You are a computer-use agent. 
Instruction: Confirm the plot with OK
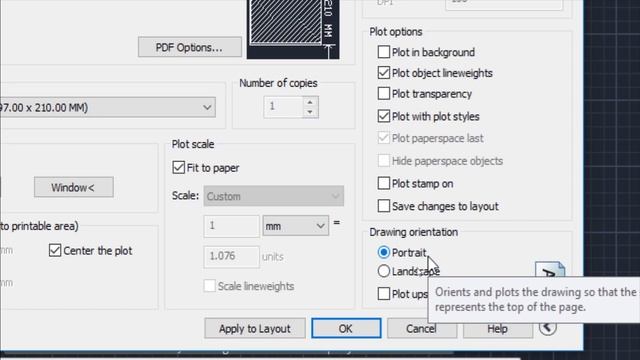pyautogui.click(x=346, y=329)
